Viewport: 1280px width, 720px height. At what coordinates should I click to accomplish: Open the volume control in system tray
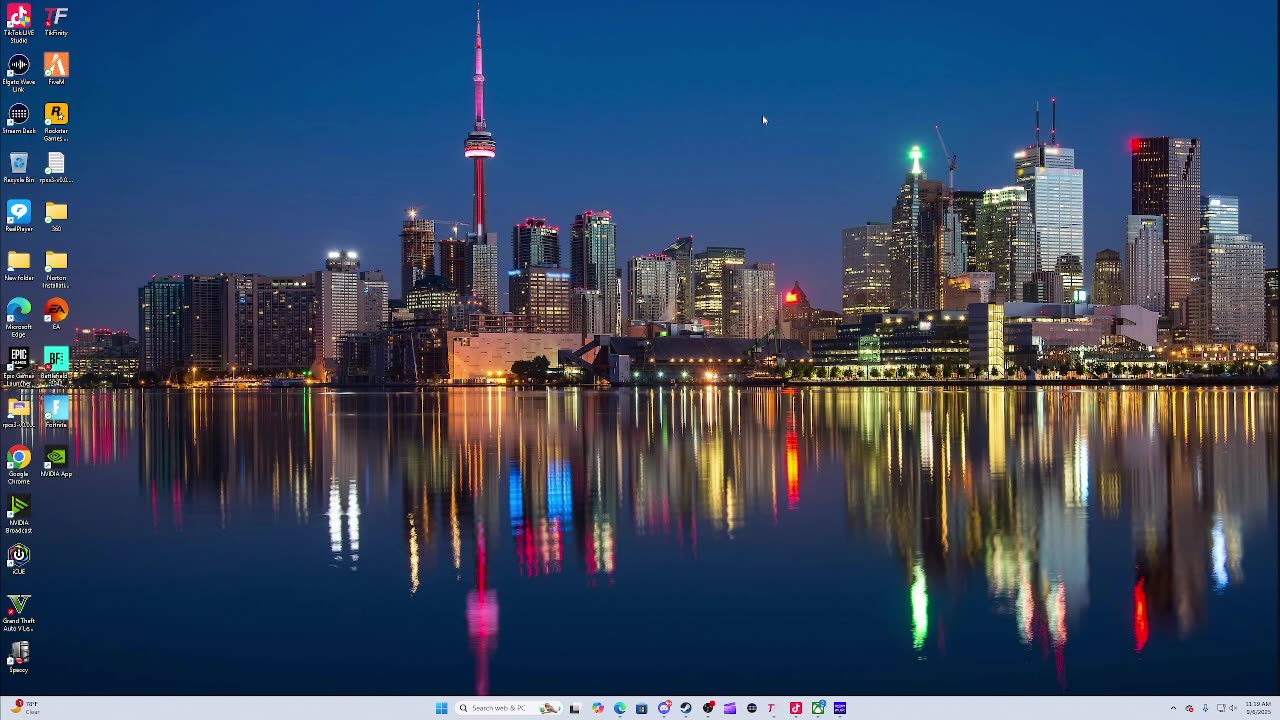pyautogui.click(x=1233, y=708)
